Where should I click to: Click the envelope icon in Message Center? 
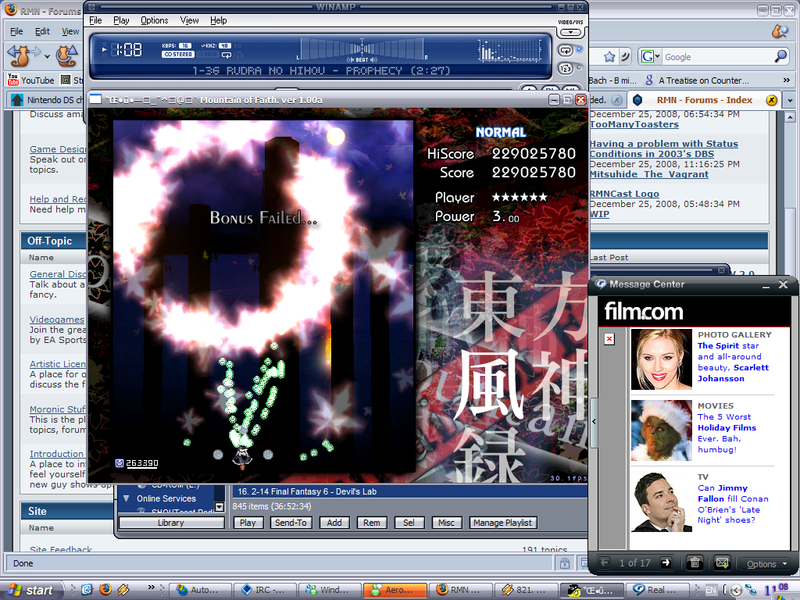click(722, 563)
